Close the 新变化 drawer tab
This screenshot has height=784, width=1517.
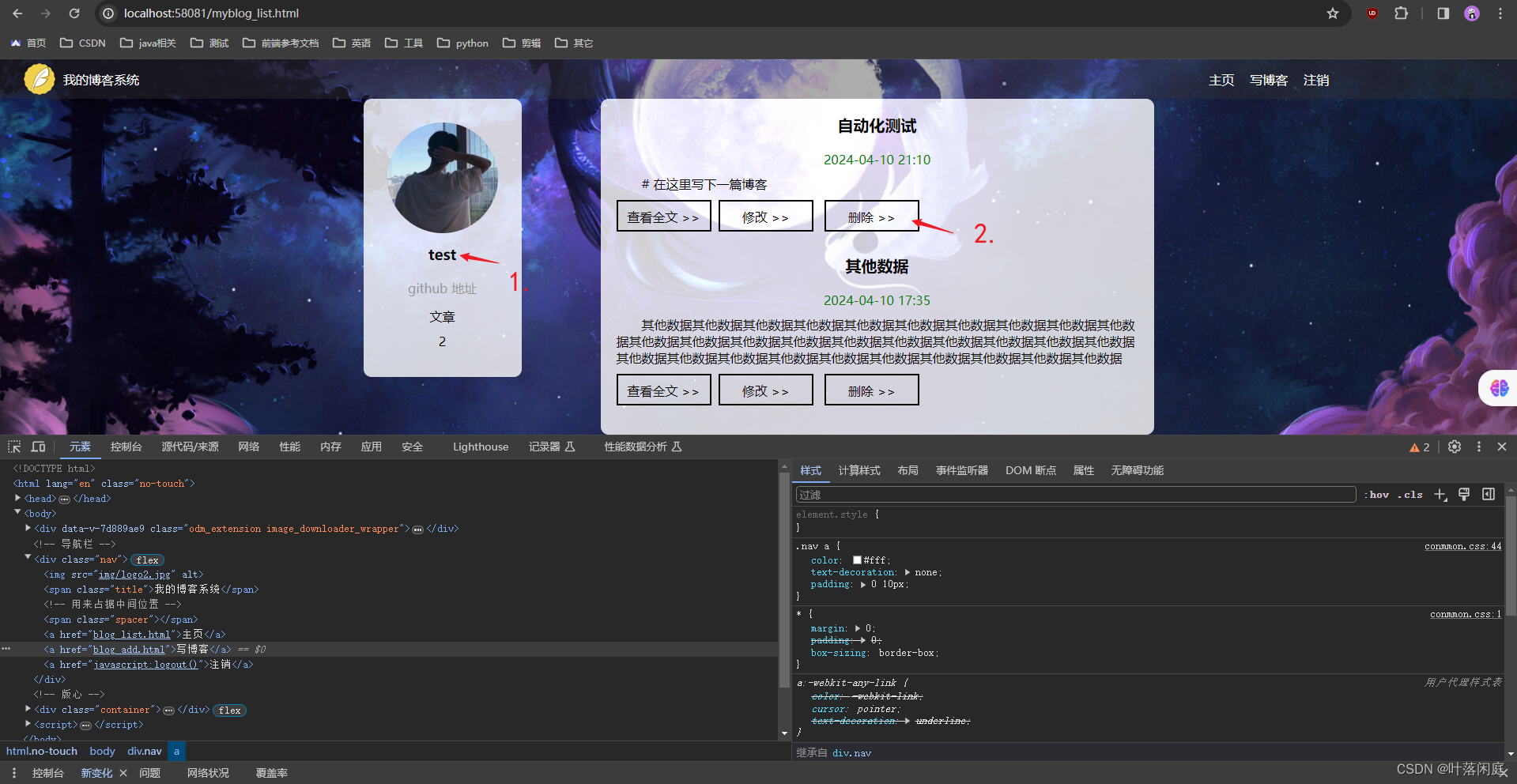[123, 773]
